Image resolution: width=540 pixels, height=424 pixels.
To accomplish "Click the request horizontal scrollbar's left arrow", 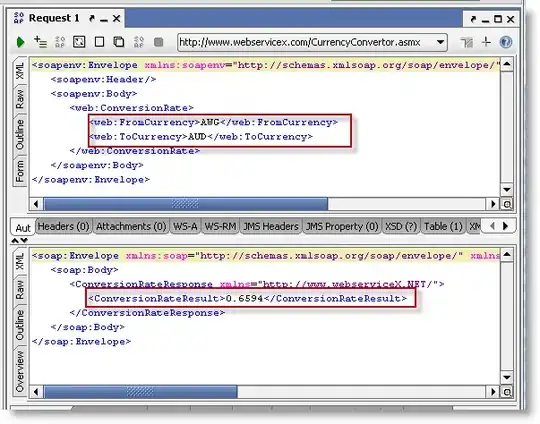I will 36,204.
